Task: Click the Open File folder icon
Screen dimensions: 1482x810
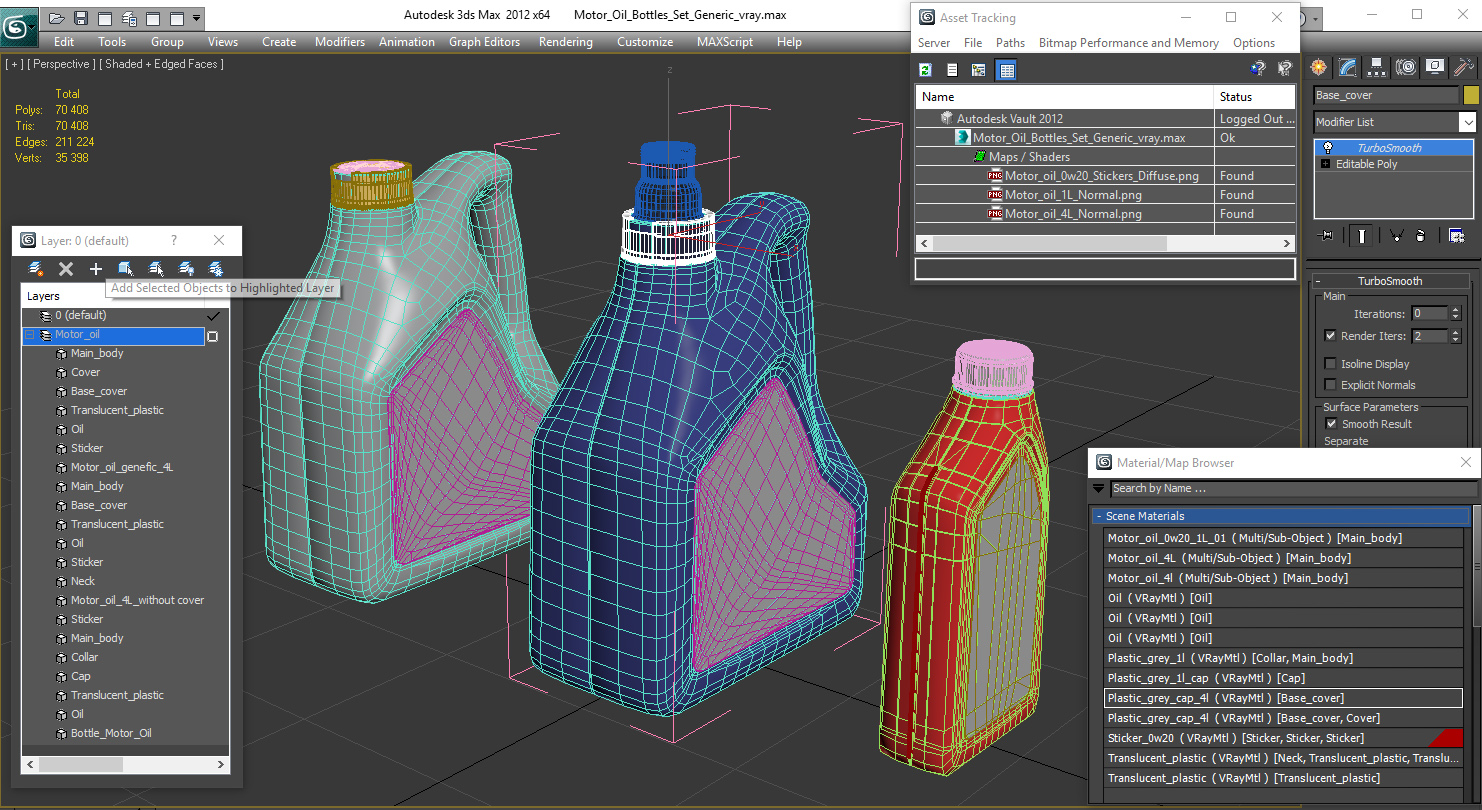Action: (57, 18)
